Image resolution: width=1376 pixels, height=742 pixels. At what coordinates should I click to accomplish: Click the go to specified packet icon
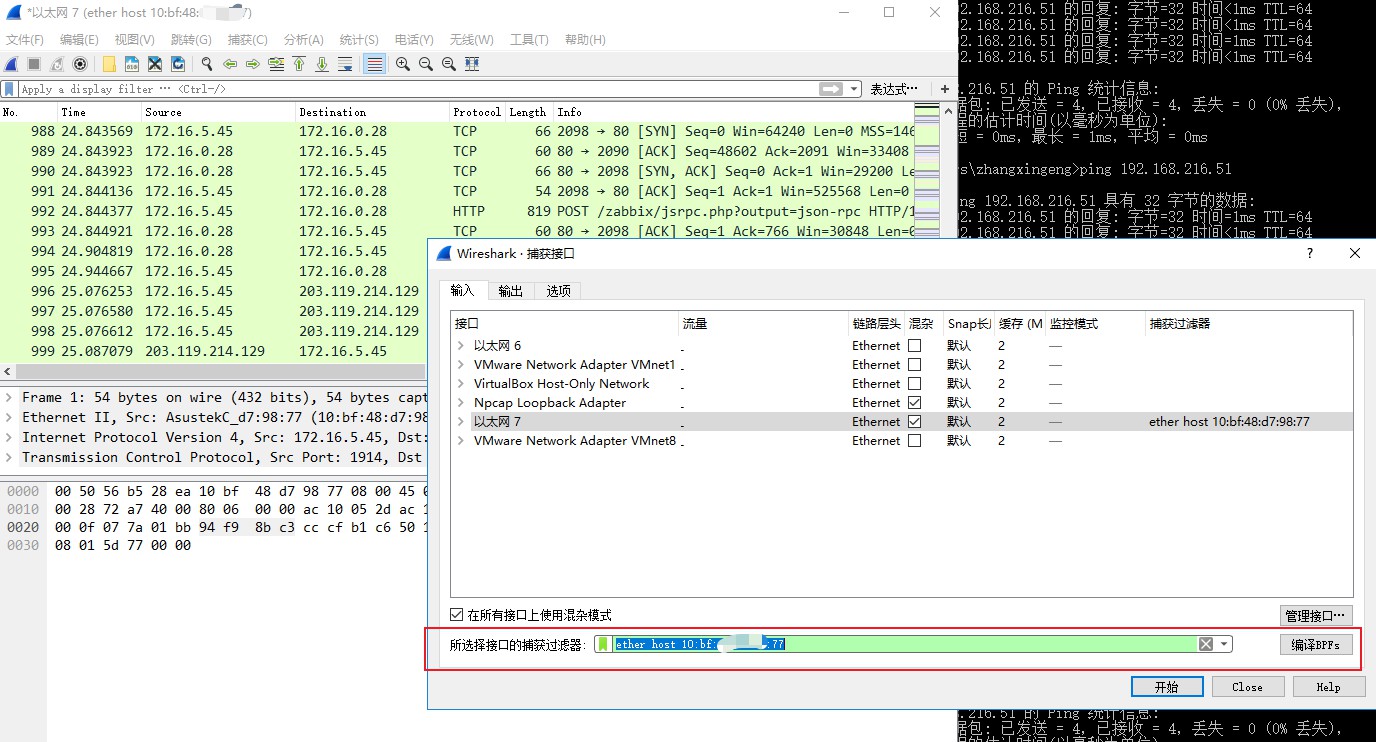click(276, 64)
